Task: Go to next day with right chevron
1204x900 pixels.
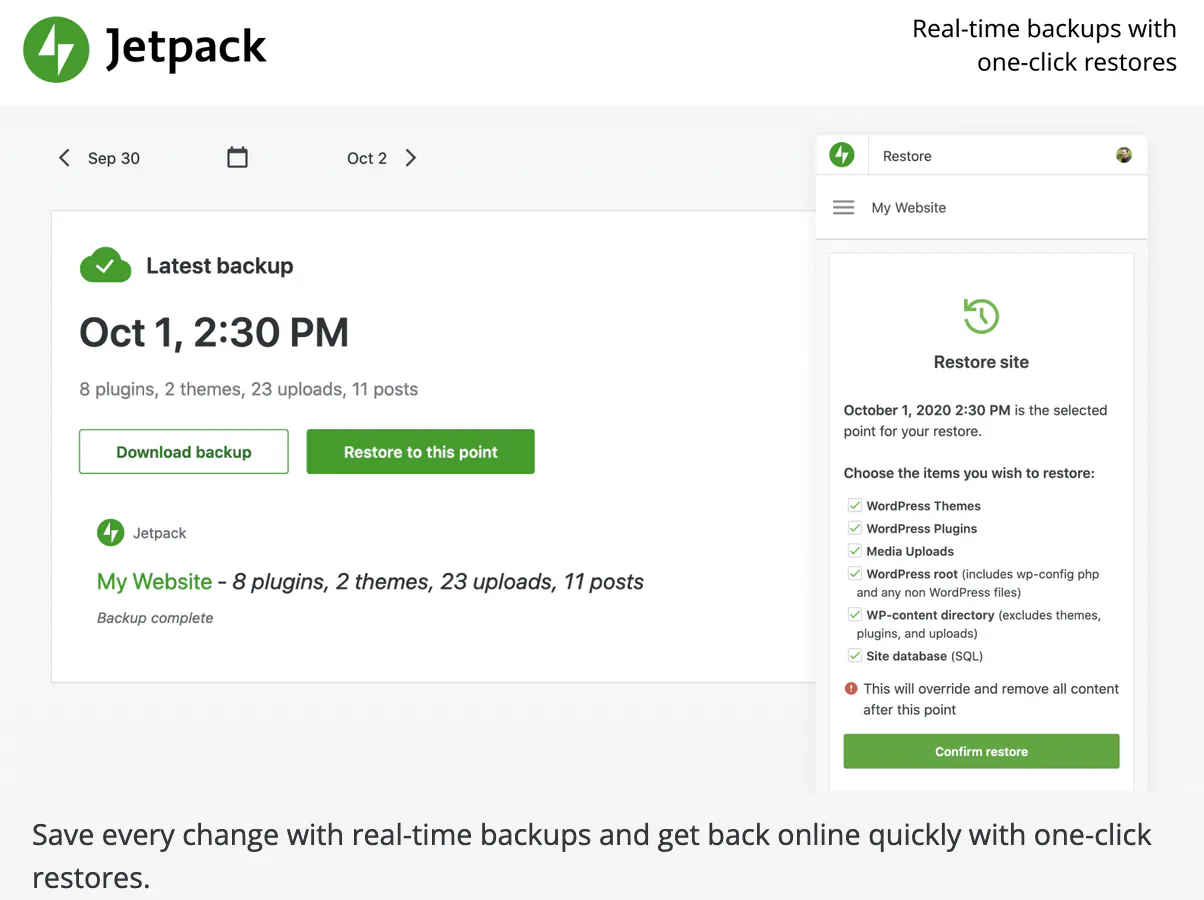Action: [411, 158]
